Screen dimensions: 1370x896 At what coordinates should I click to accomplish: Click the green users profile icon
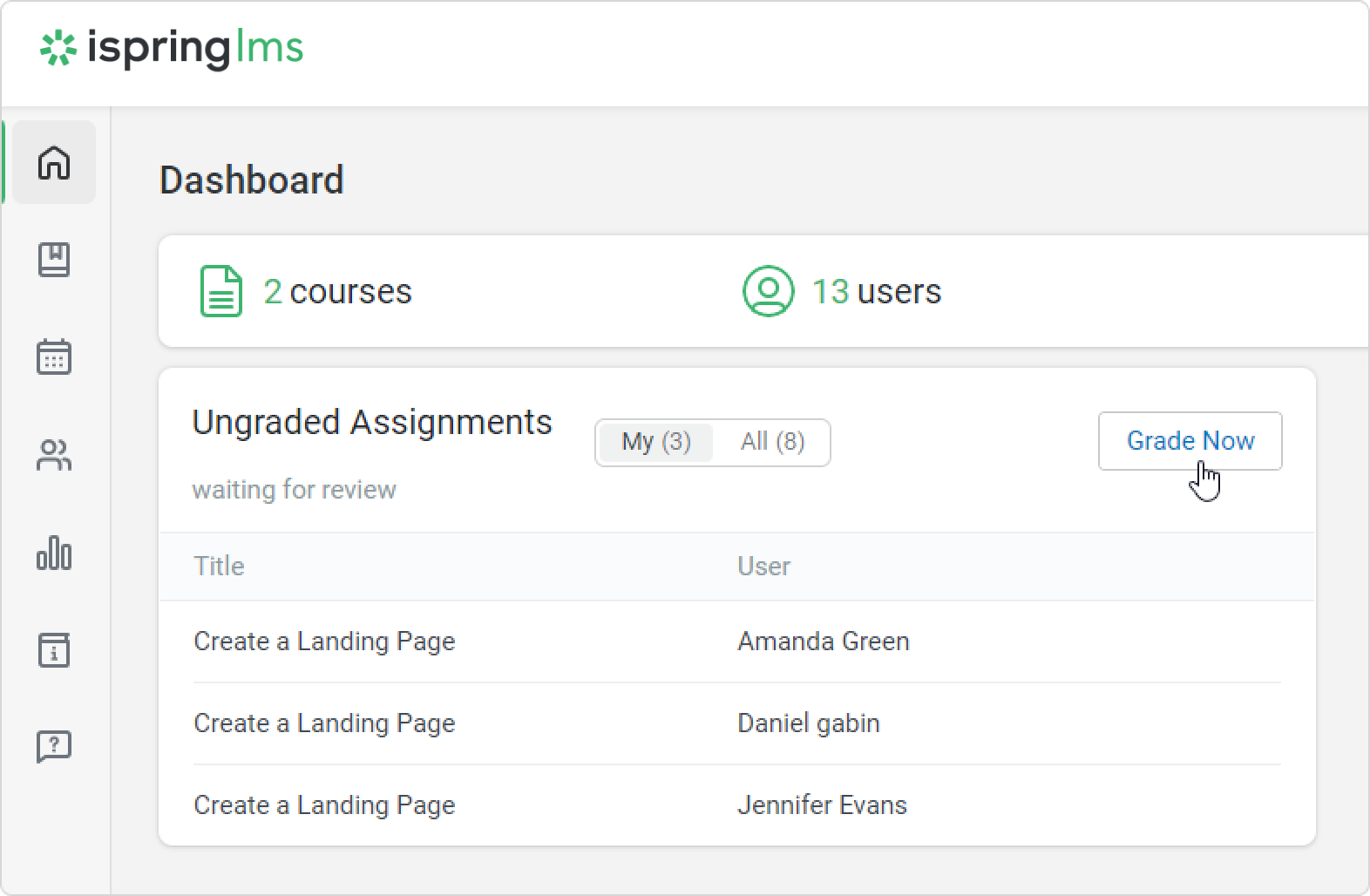pos(768,291)
